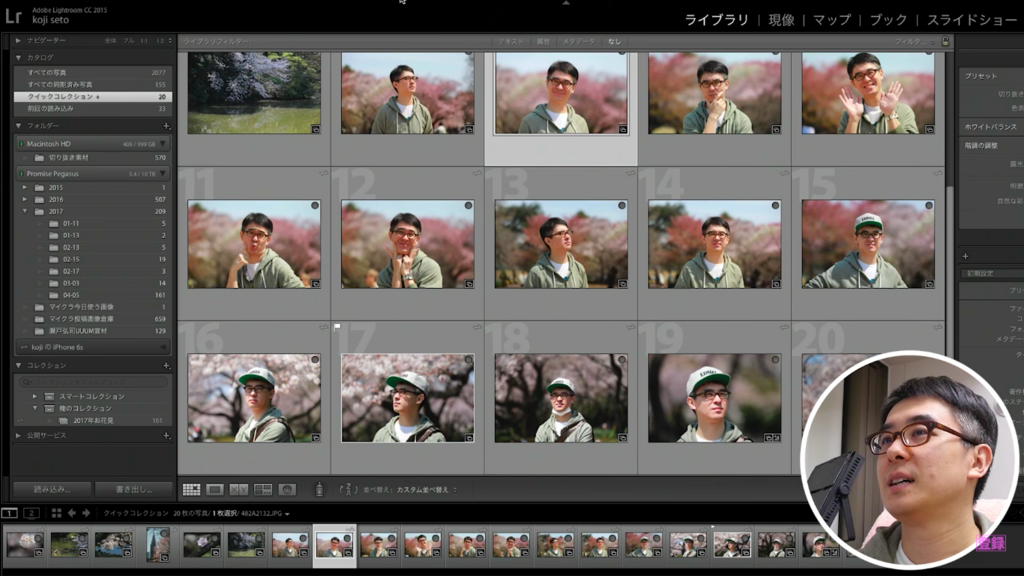Image resolution: width=1024 pixels, height=576 pixels.
Task: Collapse the 2017 folder tree
Action: click(x=25, y=212)
